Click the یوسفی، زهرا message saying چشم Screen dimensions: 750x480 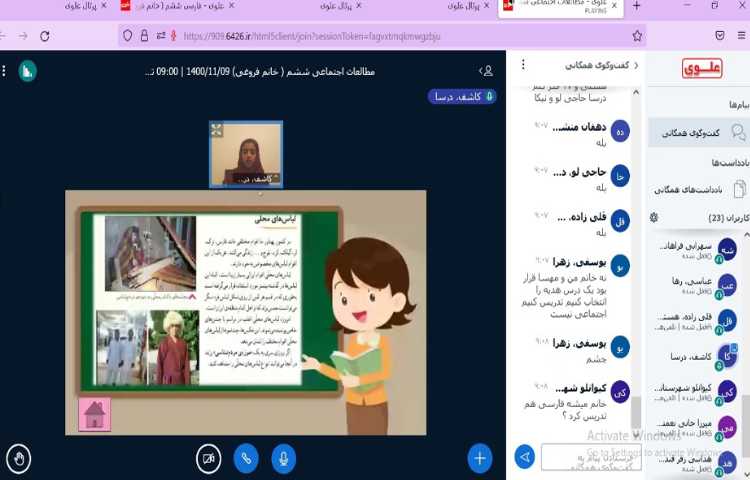tap(596, 359)
